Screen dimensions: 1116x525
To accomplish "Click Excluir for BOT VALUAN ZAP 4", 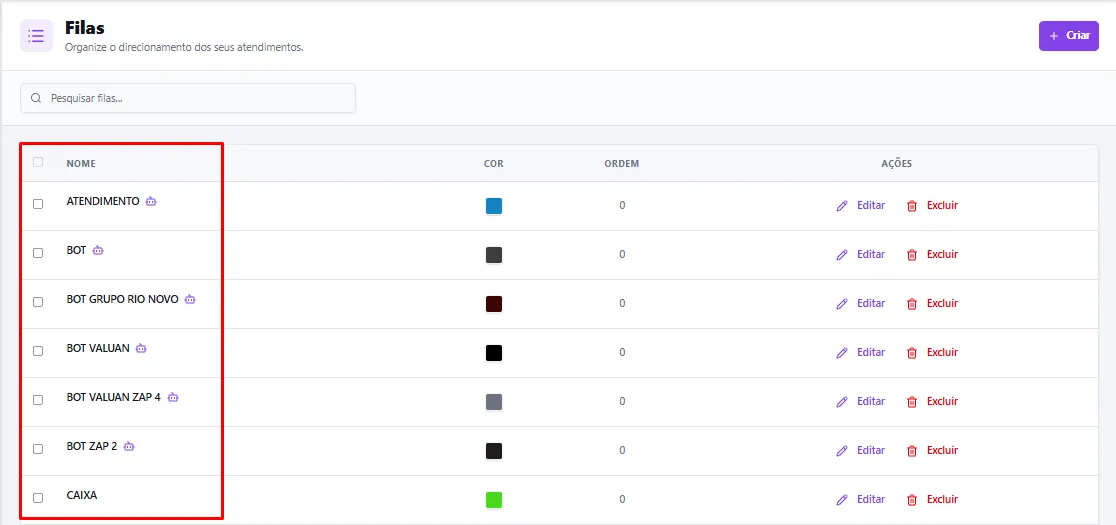I will click(x=932, y=402).
